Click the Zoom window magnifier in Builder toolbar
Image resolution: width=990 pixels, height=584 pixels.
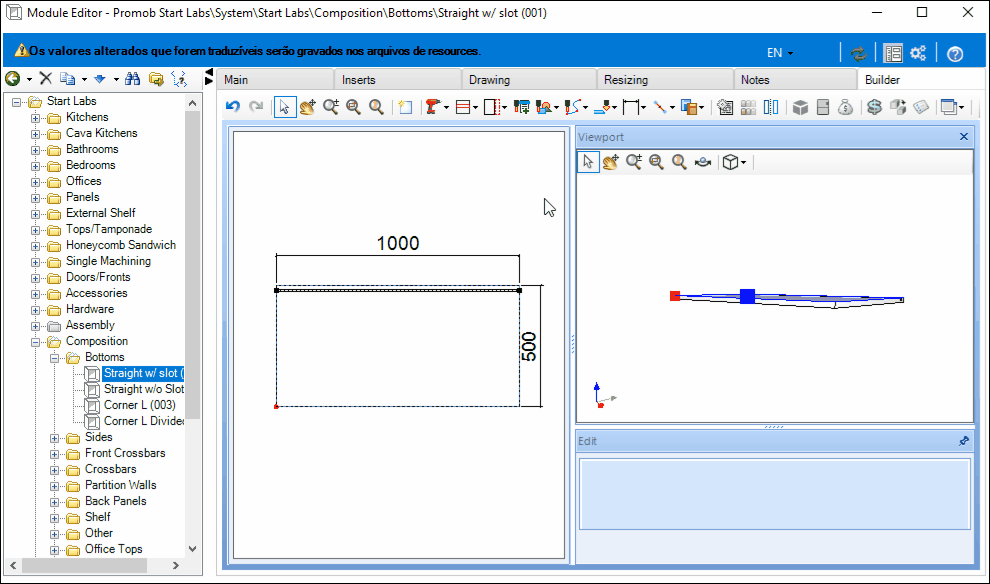click(354, 107)
